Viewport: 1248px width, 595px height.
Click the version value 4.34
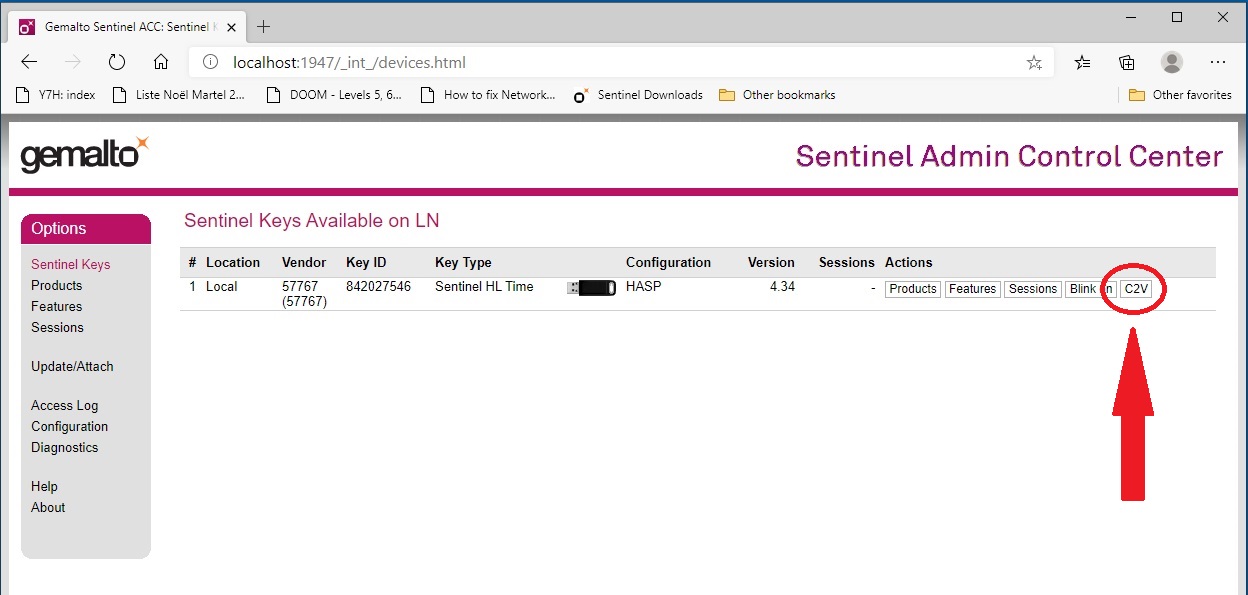pos(782,288)
